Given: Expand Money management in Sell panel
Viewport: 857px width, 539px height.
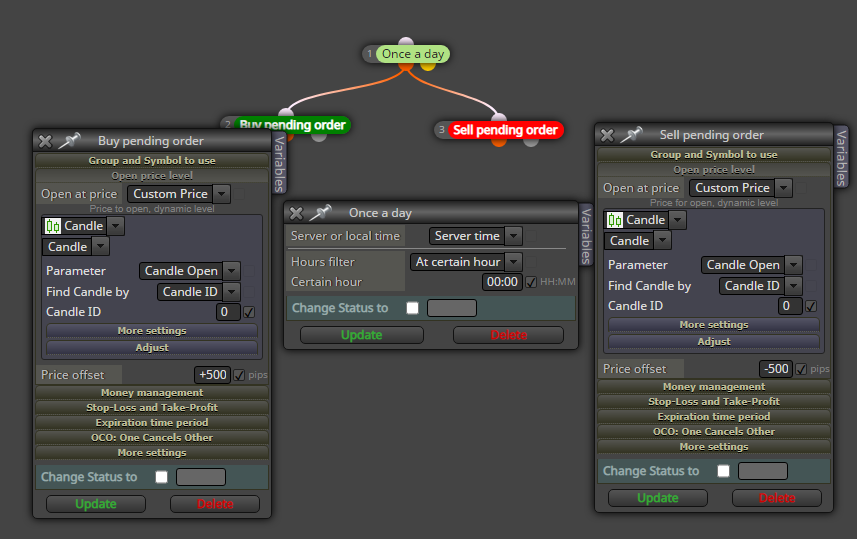Looking at the screenshot, I should [714, 386].
